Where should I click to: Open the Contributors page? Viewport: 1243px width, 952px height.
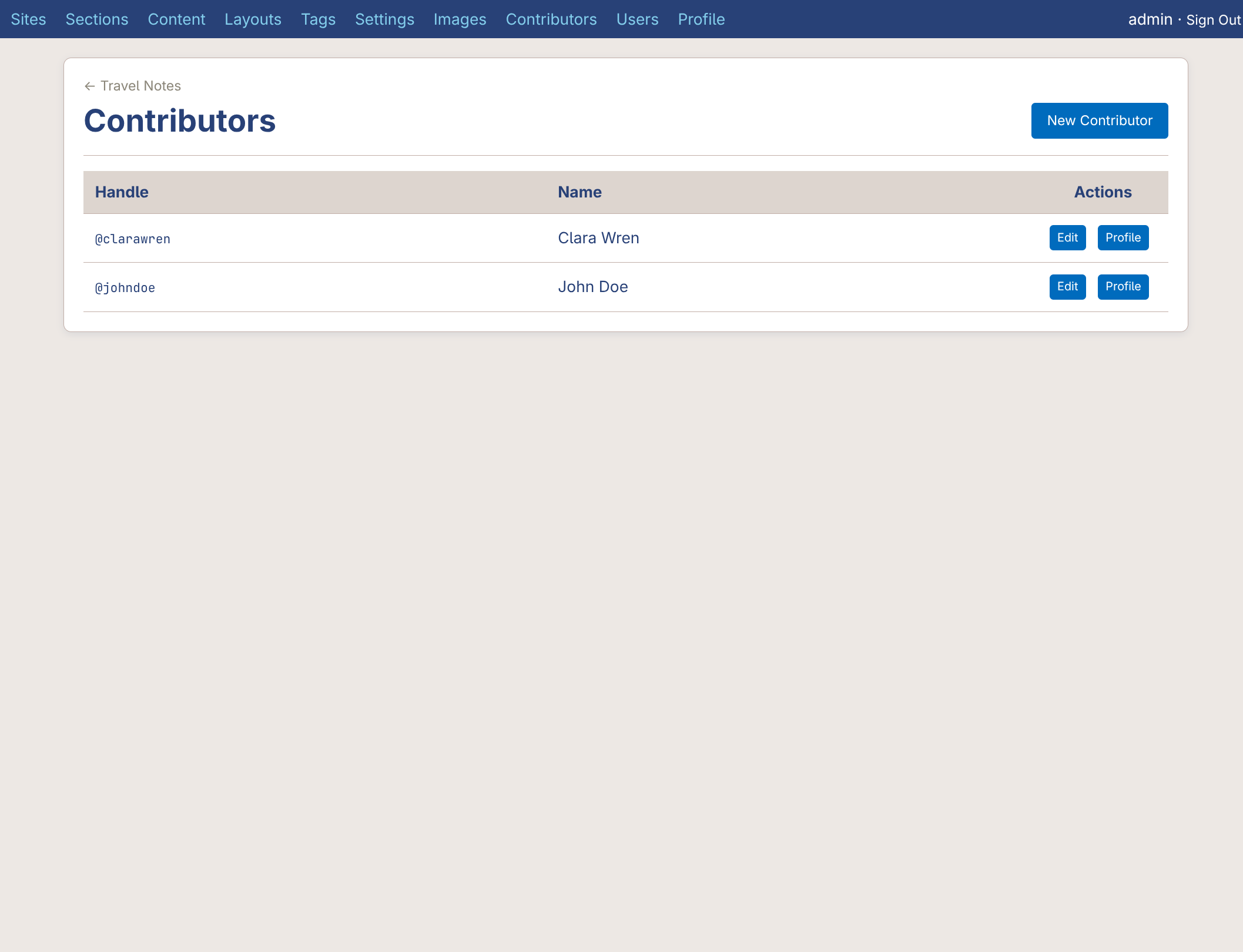(551, 19)
